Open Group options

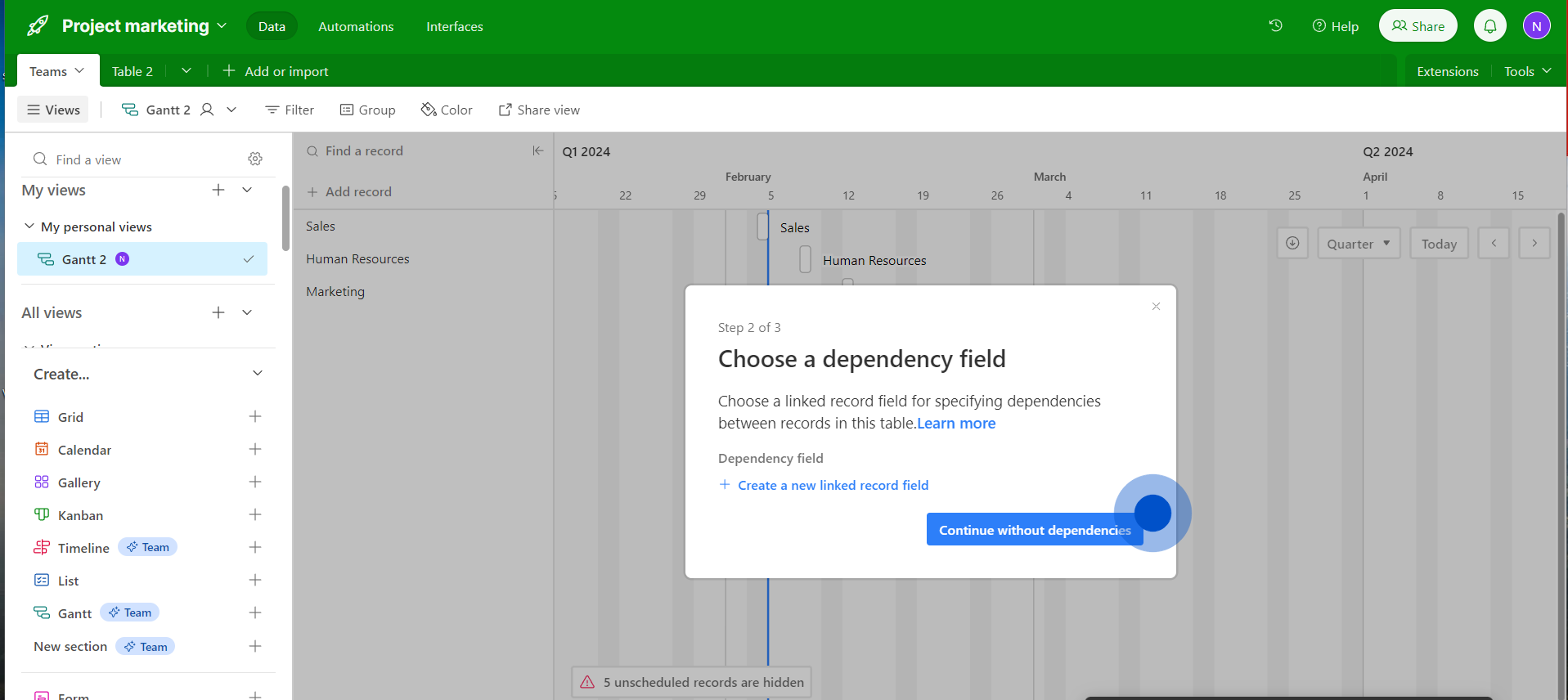[368, 110]
